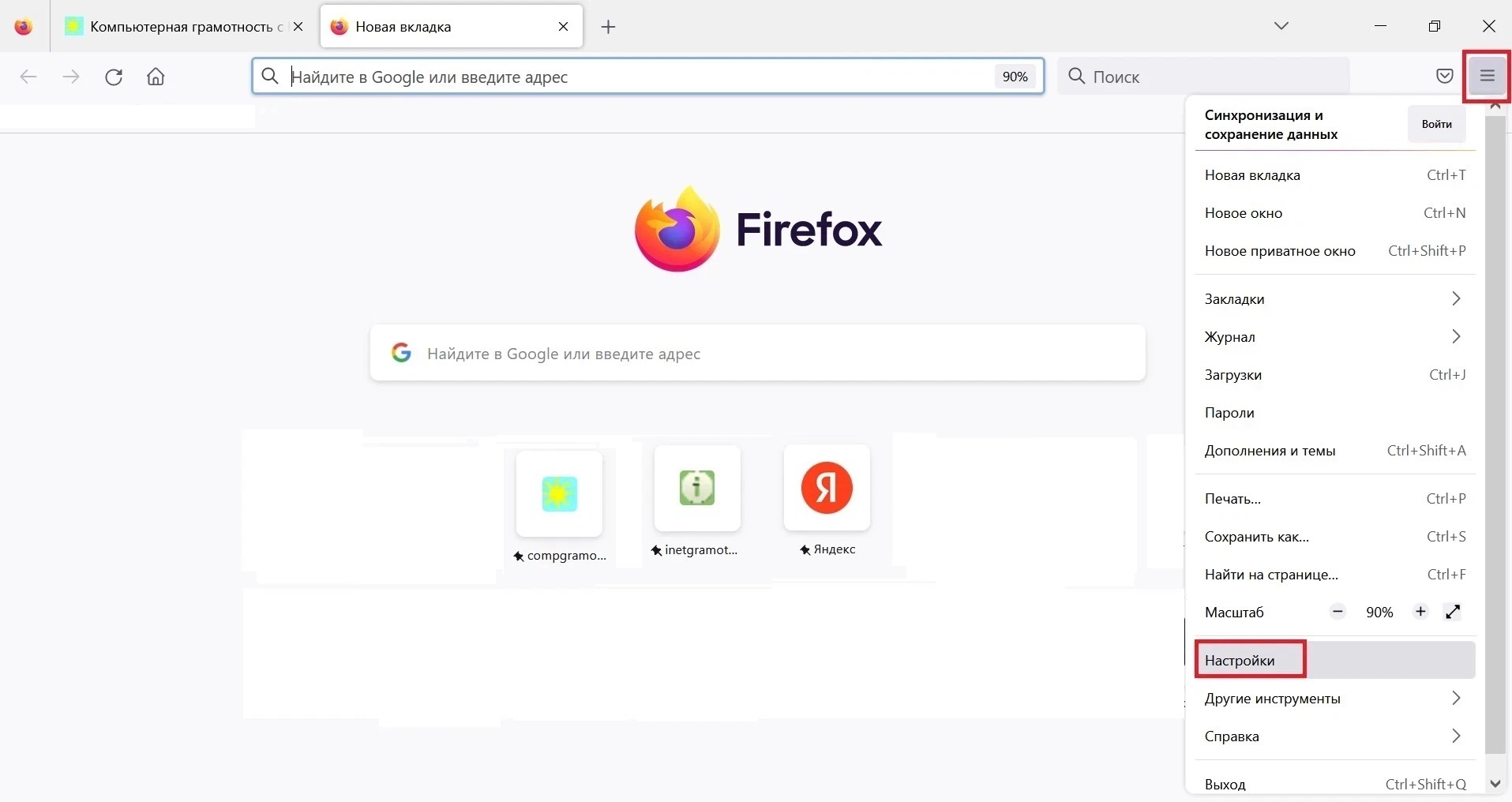Restore down the Firefox window

pos(1435,26)
